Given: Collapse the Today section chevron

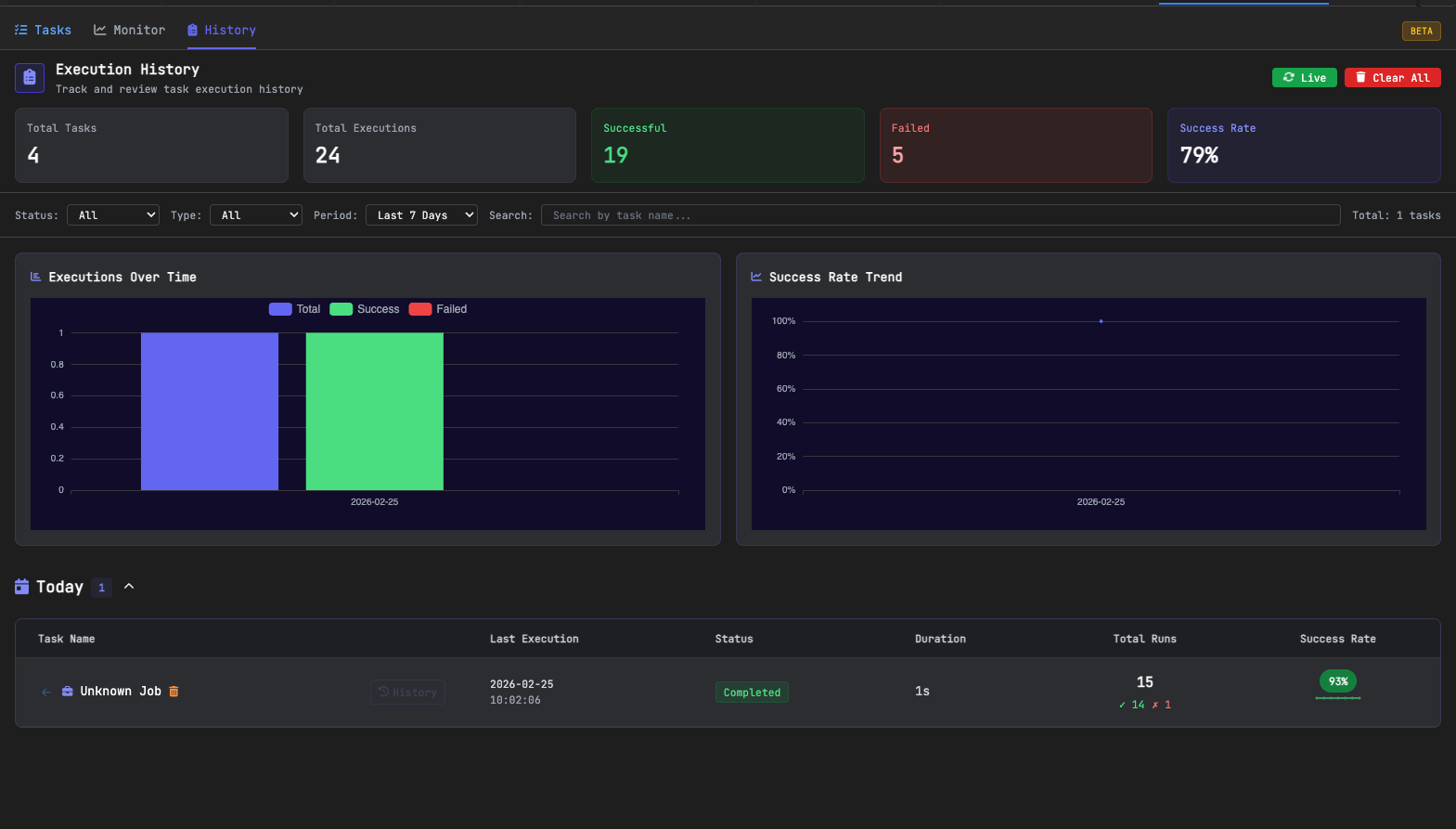Looking at the screenshot, I should pos(129,587).
